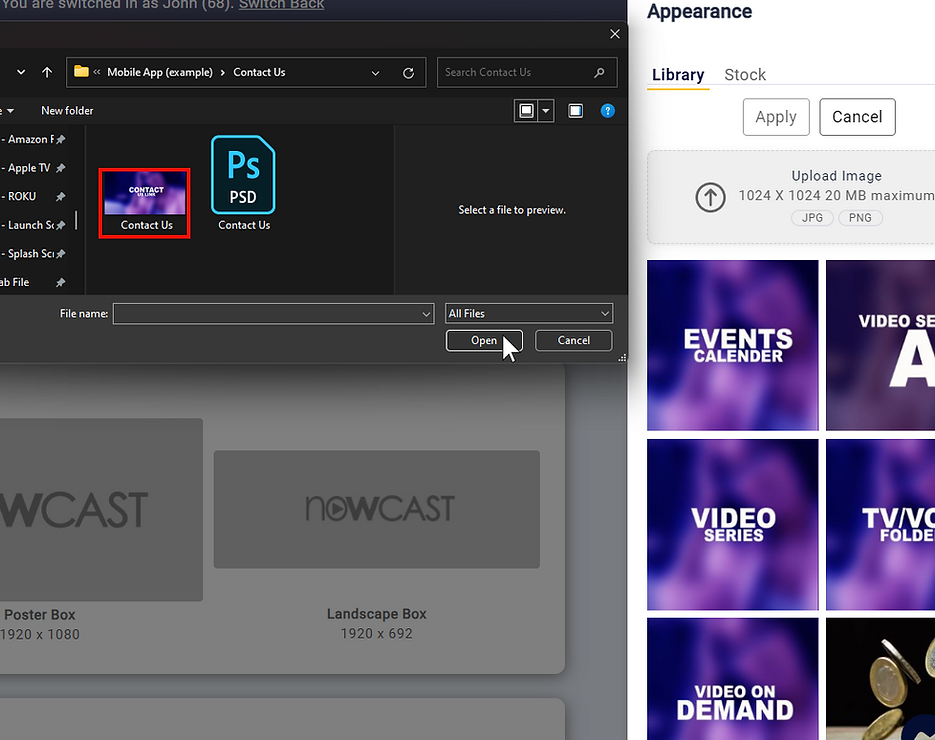Image resolution: width=935 pixels, height=740 pixels.
Task: Click the Upload Image arrow icon
Action: 710,197
